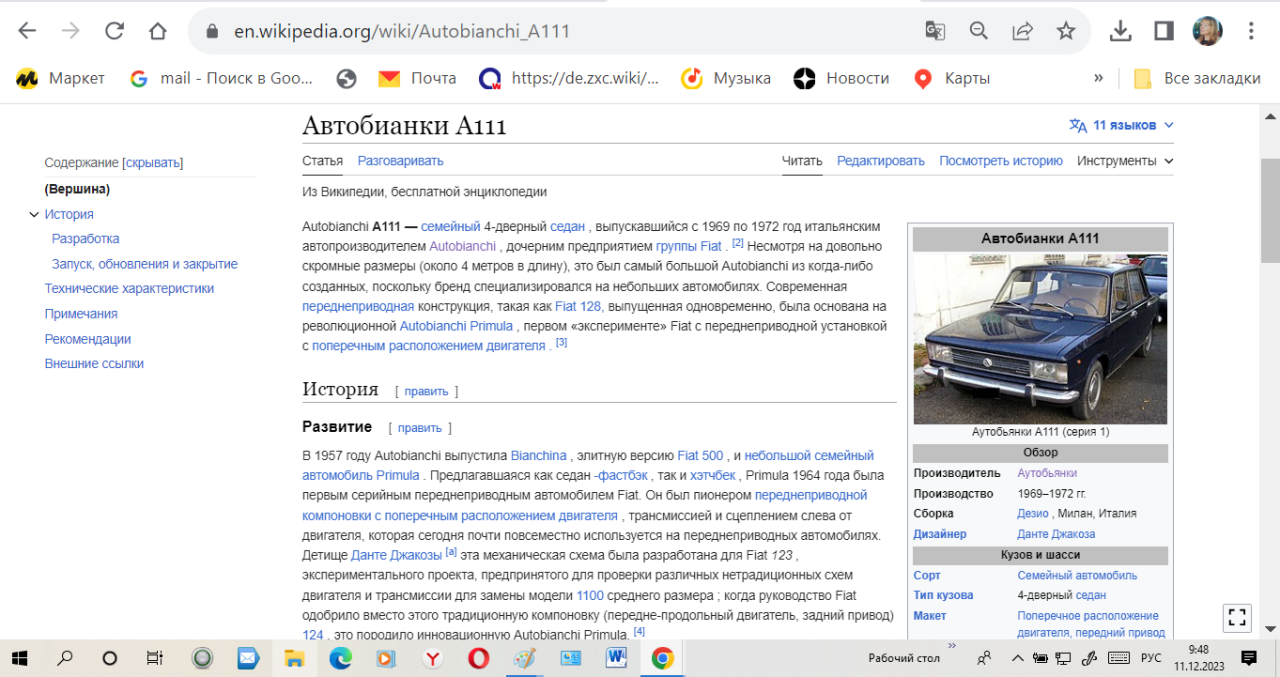
Task: Open File Explorer from taskbar
Action: click(294, 658)
